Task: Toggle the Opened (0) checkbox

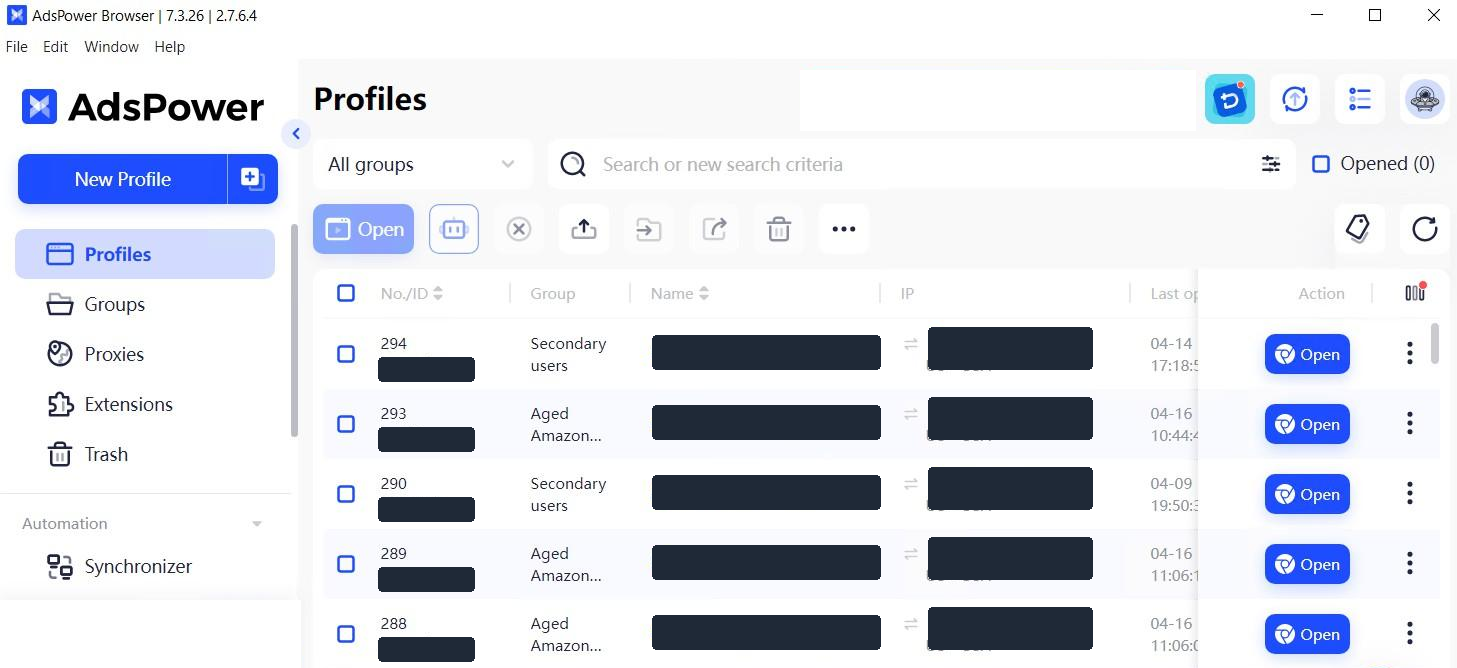Action: coord(1321,164)
